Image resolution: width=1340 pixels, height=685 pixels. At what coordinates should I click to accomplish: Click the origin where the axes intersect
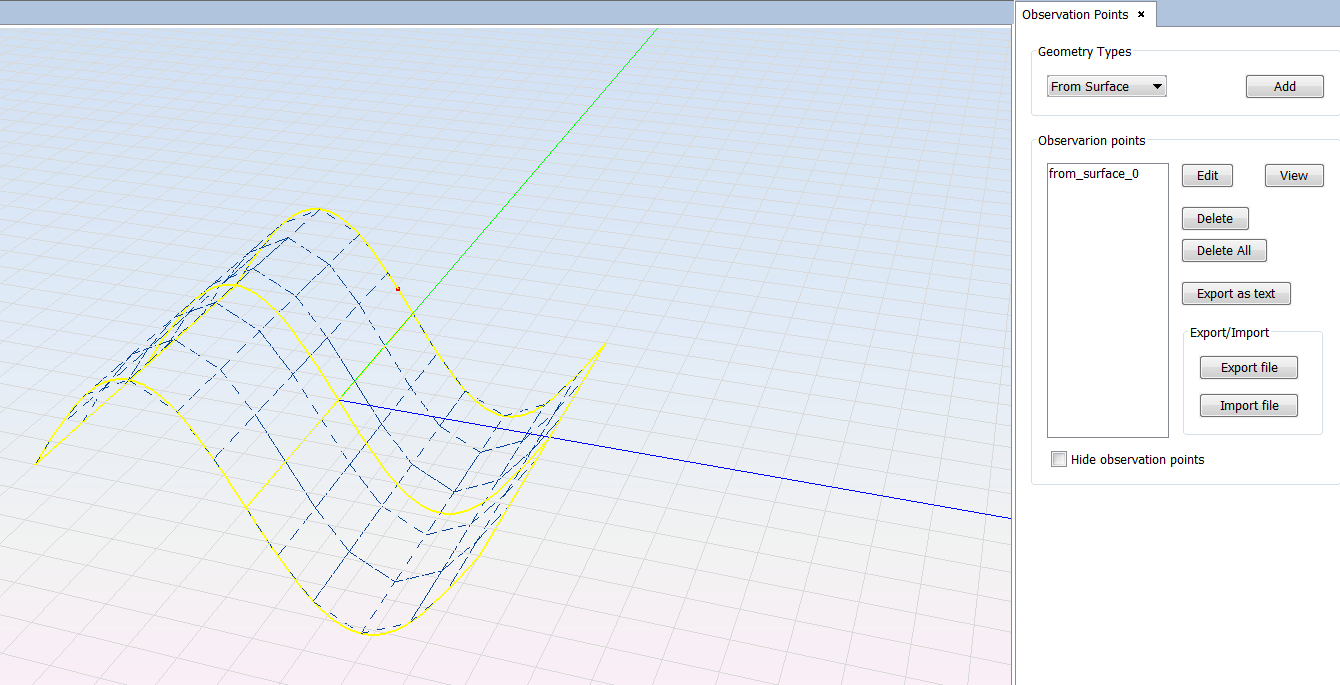(338, 400)
